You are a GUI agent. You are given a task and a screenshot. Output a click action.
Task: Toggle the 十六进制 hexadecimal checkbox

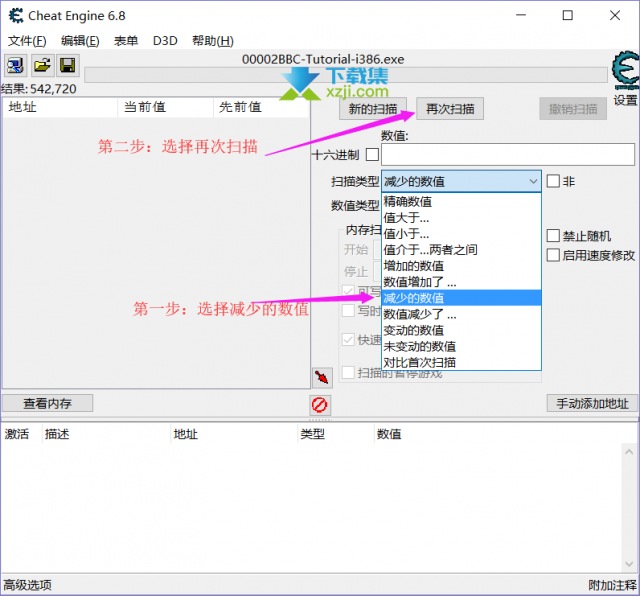(x=372, y=155)
